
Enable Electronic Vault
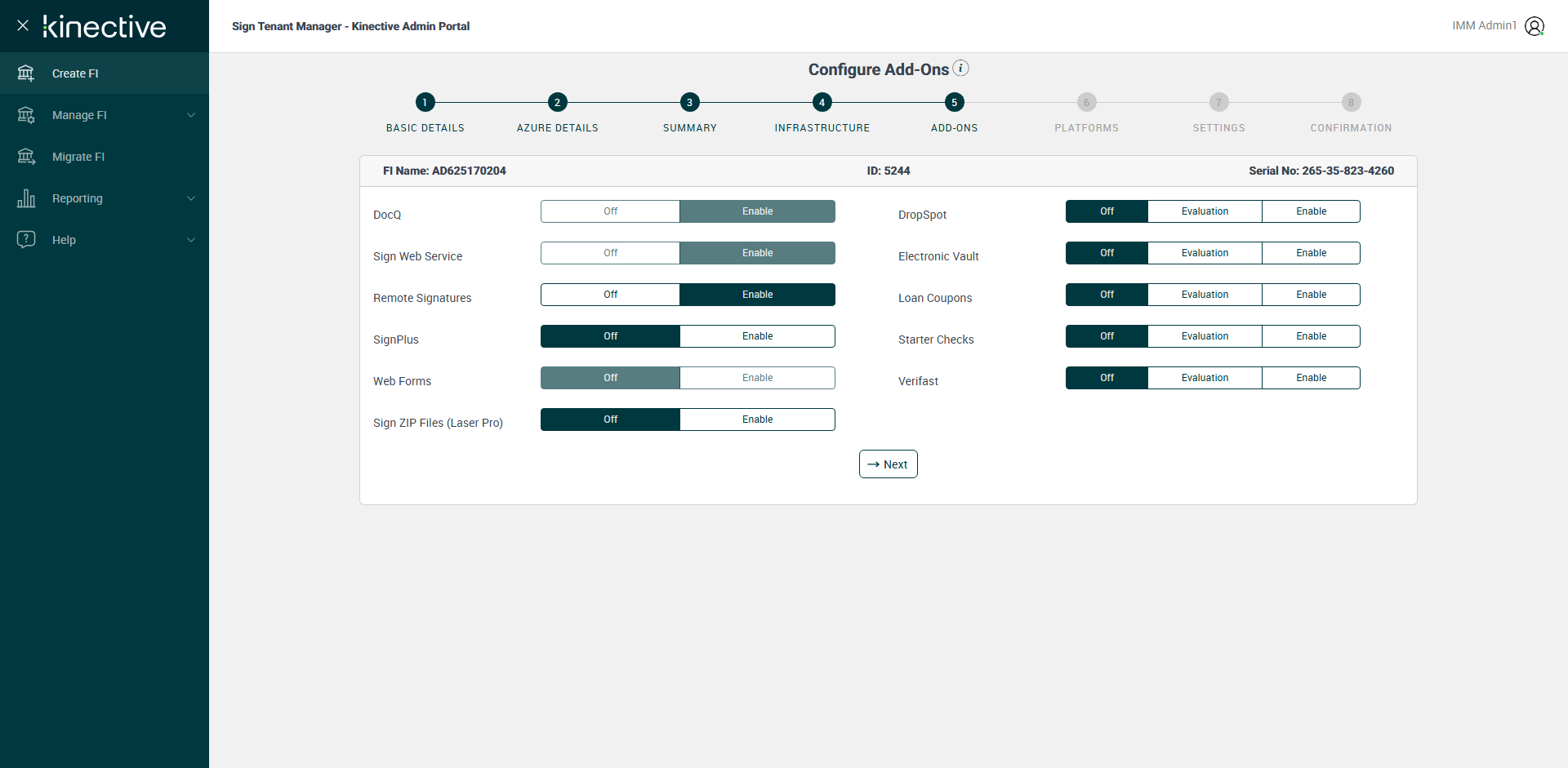1311,253
